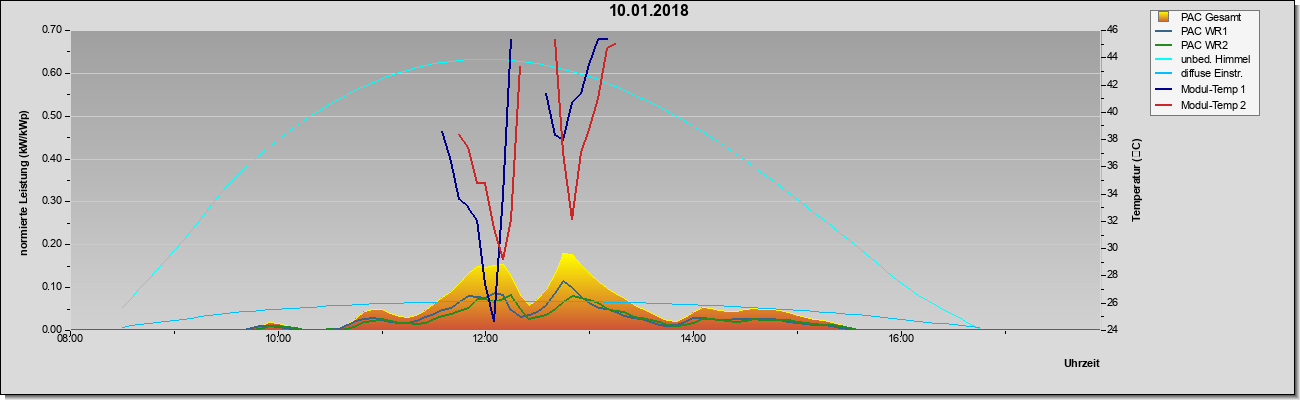The height and width of the screenshot is (400, 1300).
Task: Click the 16:00 time axis tick label
Action: click(x=900, y=339)
